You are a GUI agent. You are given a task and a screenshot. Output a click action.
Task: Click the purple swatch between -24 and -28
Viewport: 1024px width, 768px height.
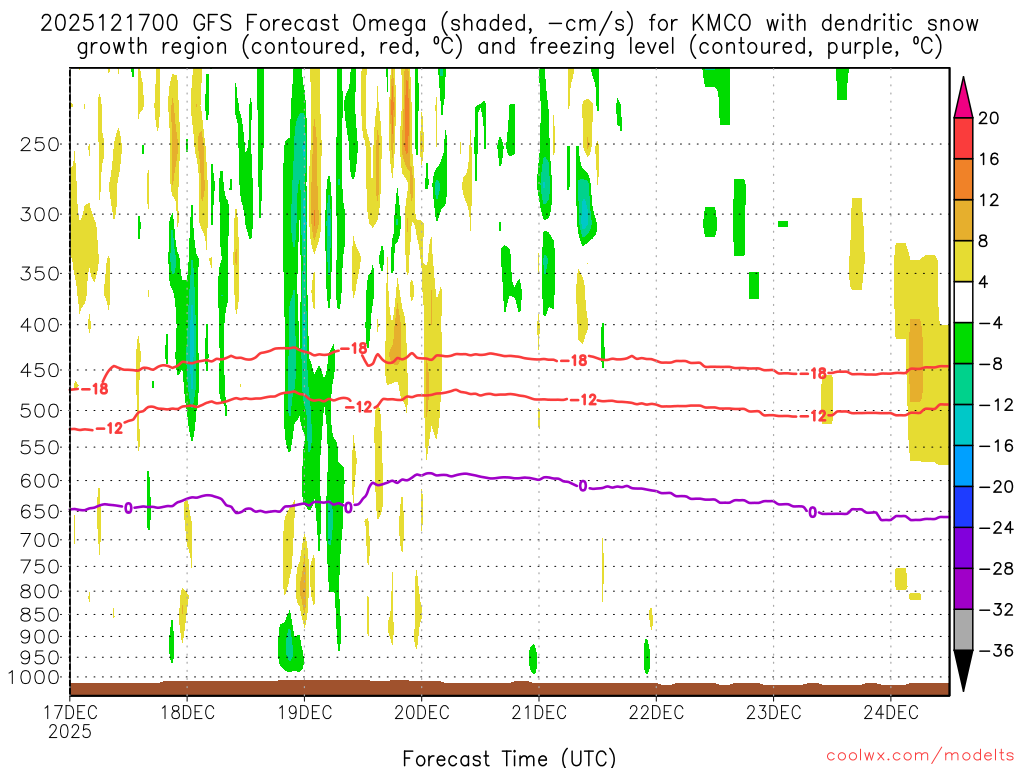(963, 548)
